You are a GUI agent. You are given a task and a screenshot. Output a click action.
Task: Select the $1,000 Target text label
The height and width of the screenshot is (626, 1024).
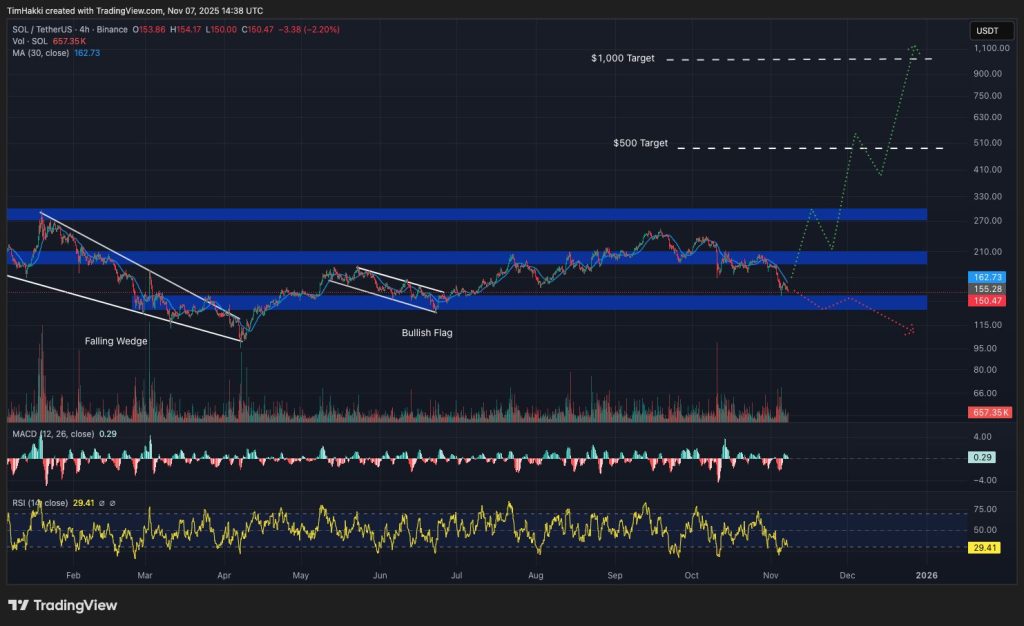click(621, 59)
